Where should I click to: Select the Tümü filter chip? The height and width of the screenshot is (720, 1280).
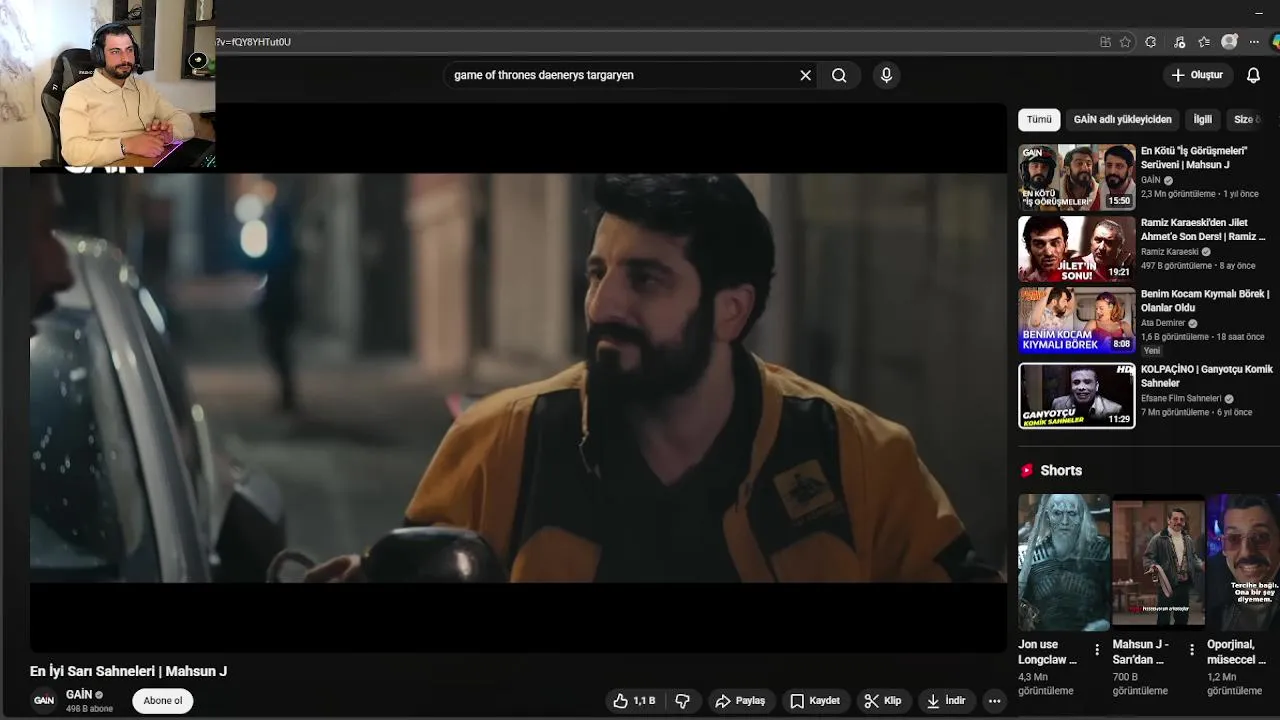point(1039,119)
